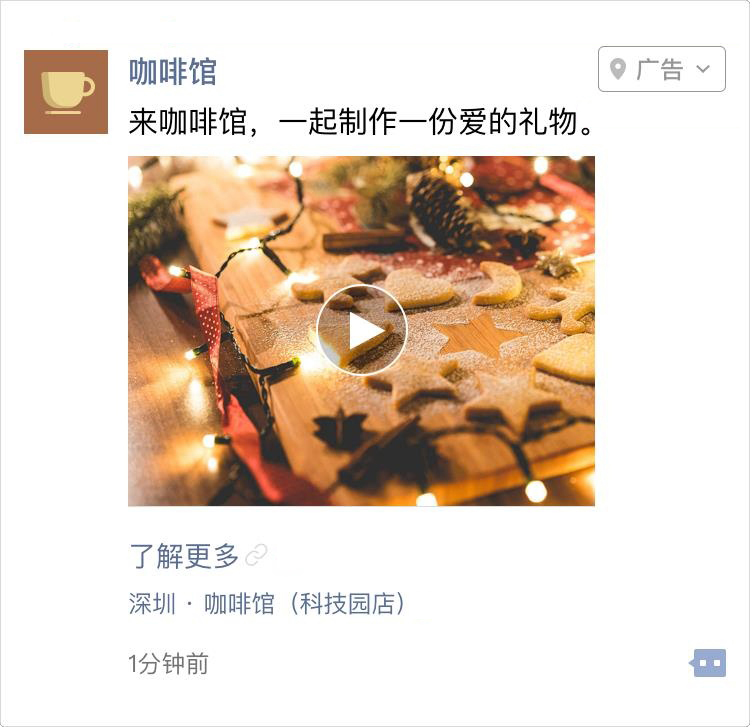Open the coffee cup avatar

pos(66,92)
